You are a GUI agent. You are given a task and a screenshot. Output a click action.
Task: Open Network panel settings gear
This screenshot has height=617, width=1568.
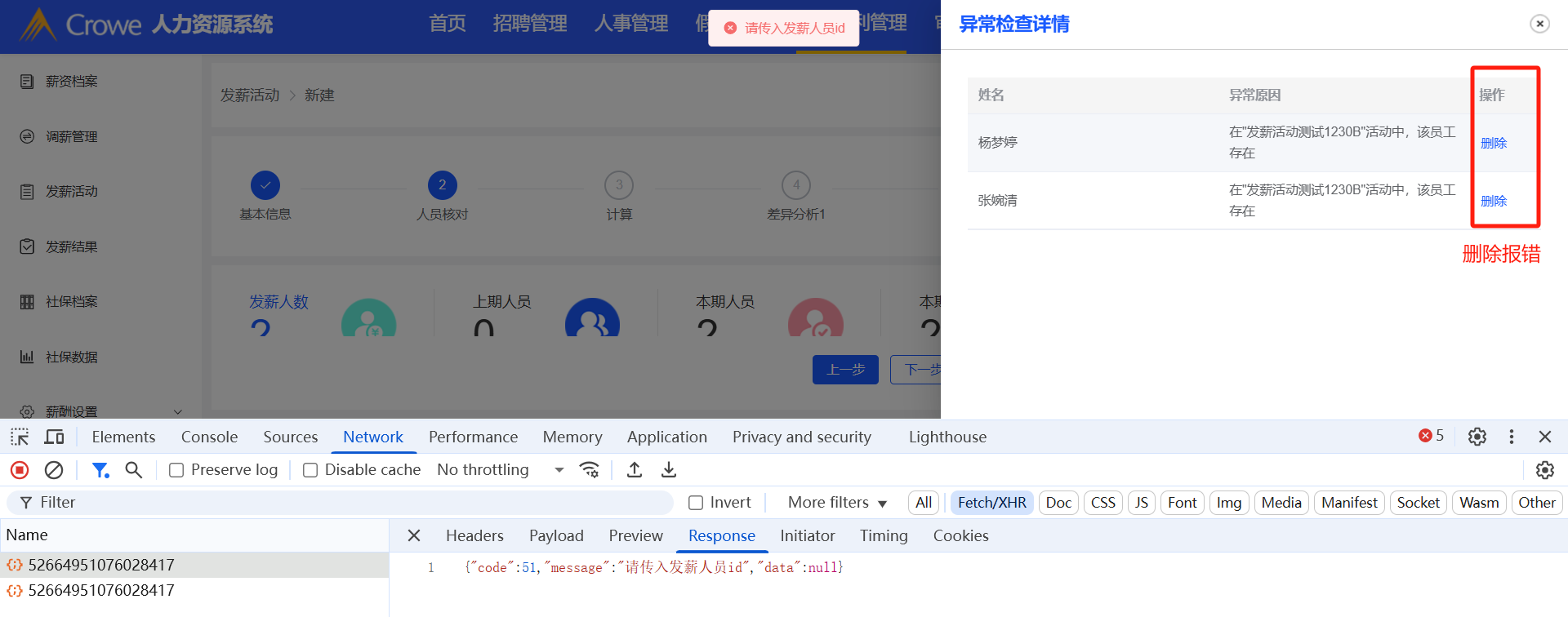coord(1545,470)
